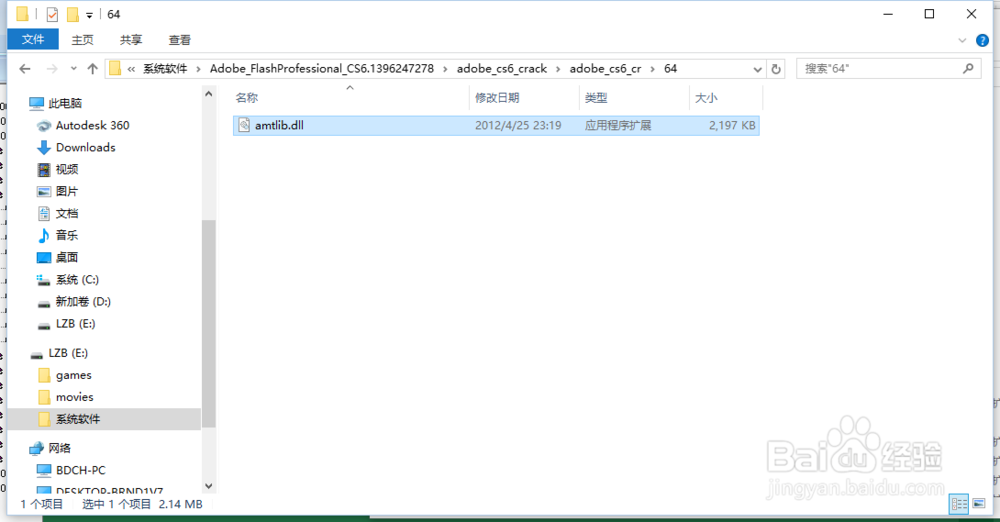Switch to the 查看 ribbon tab
Viewport: 1000px width, 522px height.
179,40
